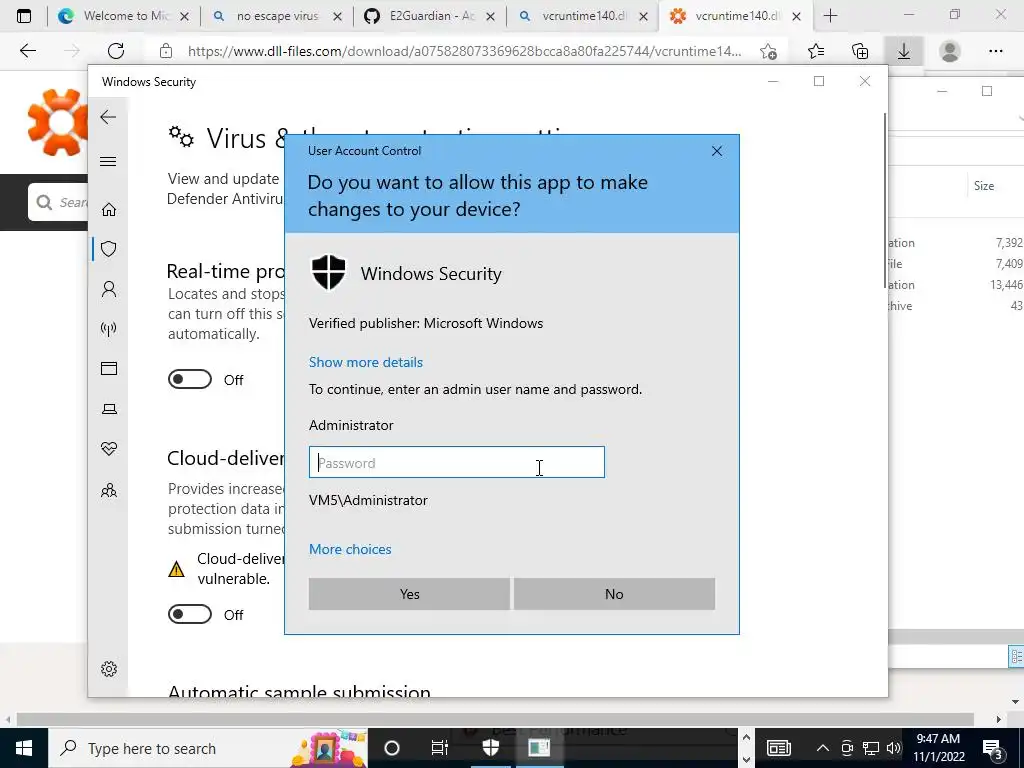Open taskbar clock showing 9:47 AM
Image resolution: width=1024 pixels, height=768 pixels.
click(x=938, y=748)
